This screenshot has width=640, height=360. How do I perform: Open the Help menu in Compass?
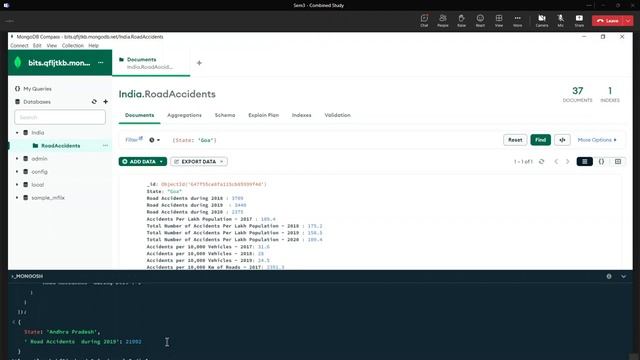[x=93, y=46]
